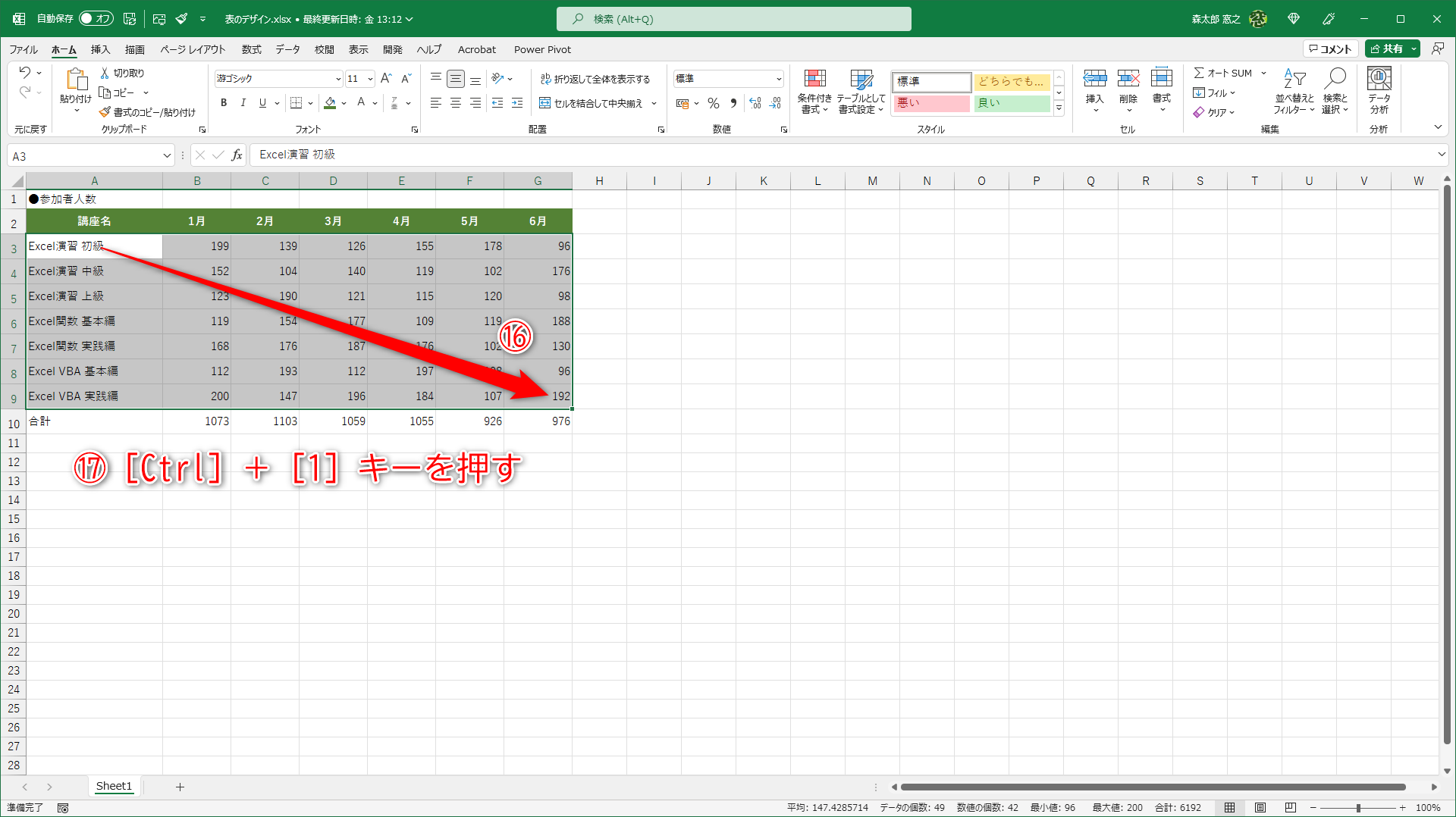Click the fill color bucket icon
This screenshot has height=817, width=1456.
[x=330, y=103]
